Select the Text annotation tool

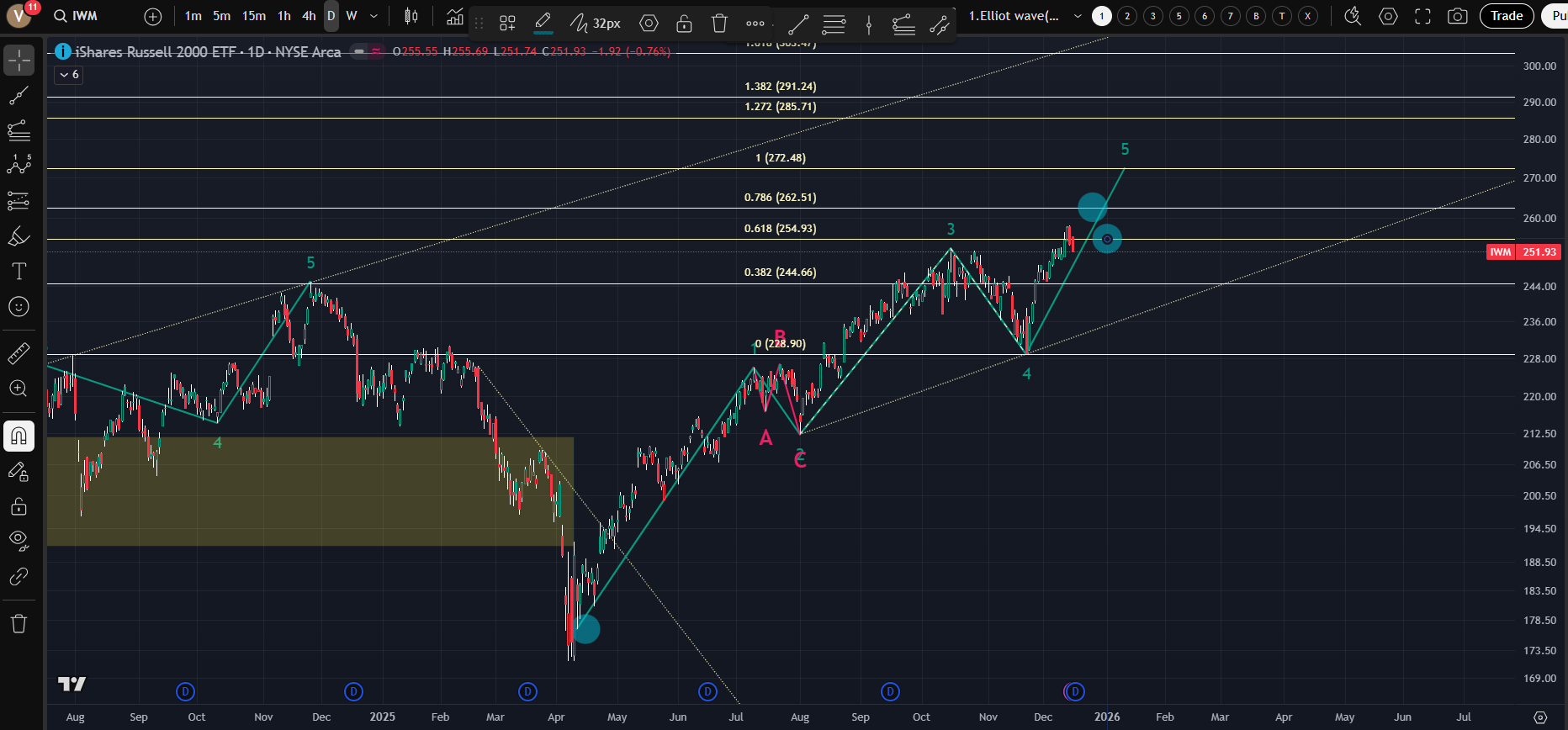[19, 271]
